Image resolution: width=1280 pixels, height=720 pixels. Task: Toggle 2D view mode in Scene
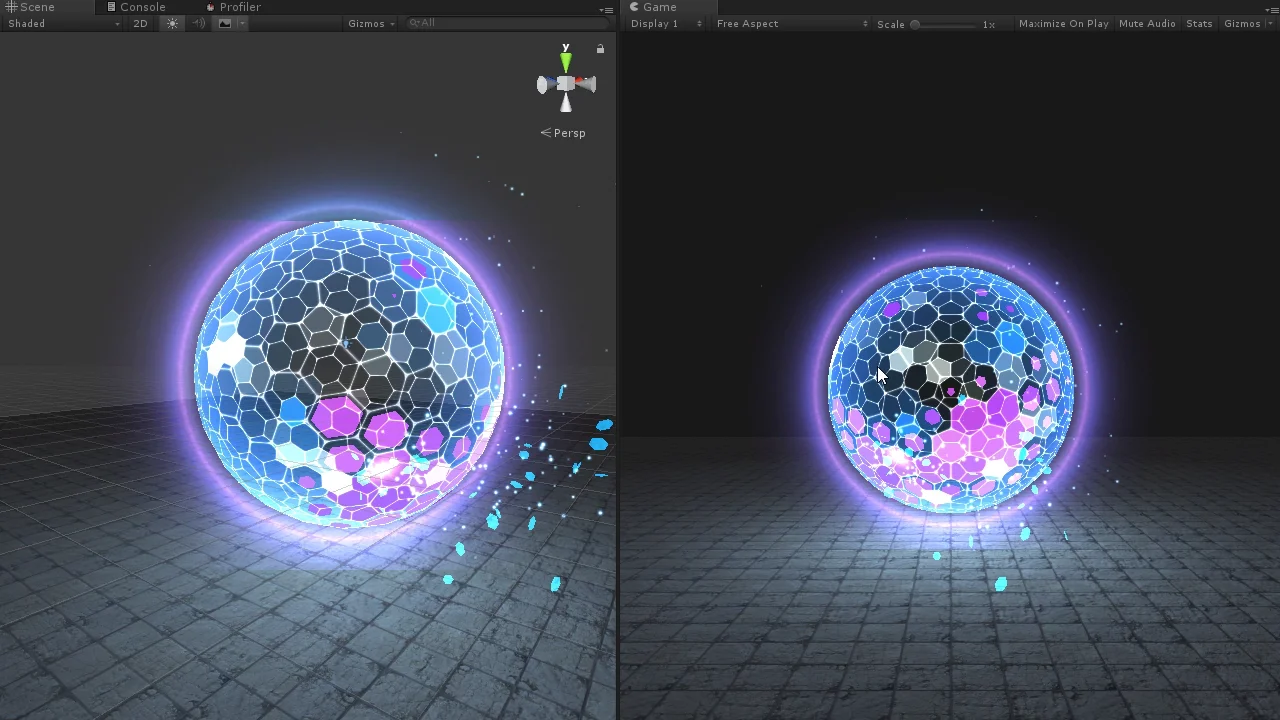pyautogui.click(x=141, y=23)
